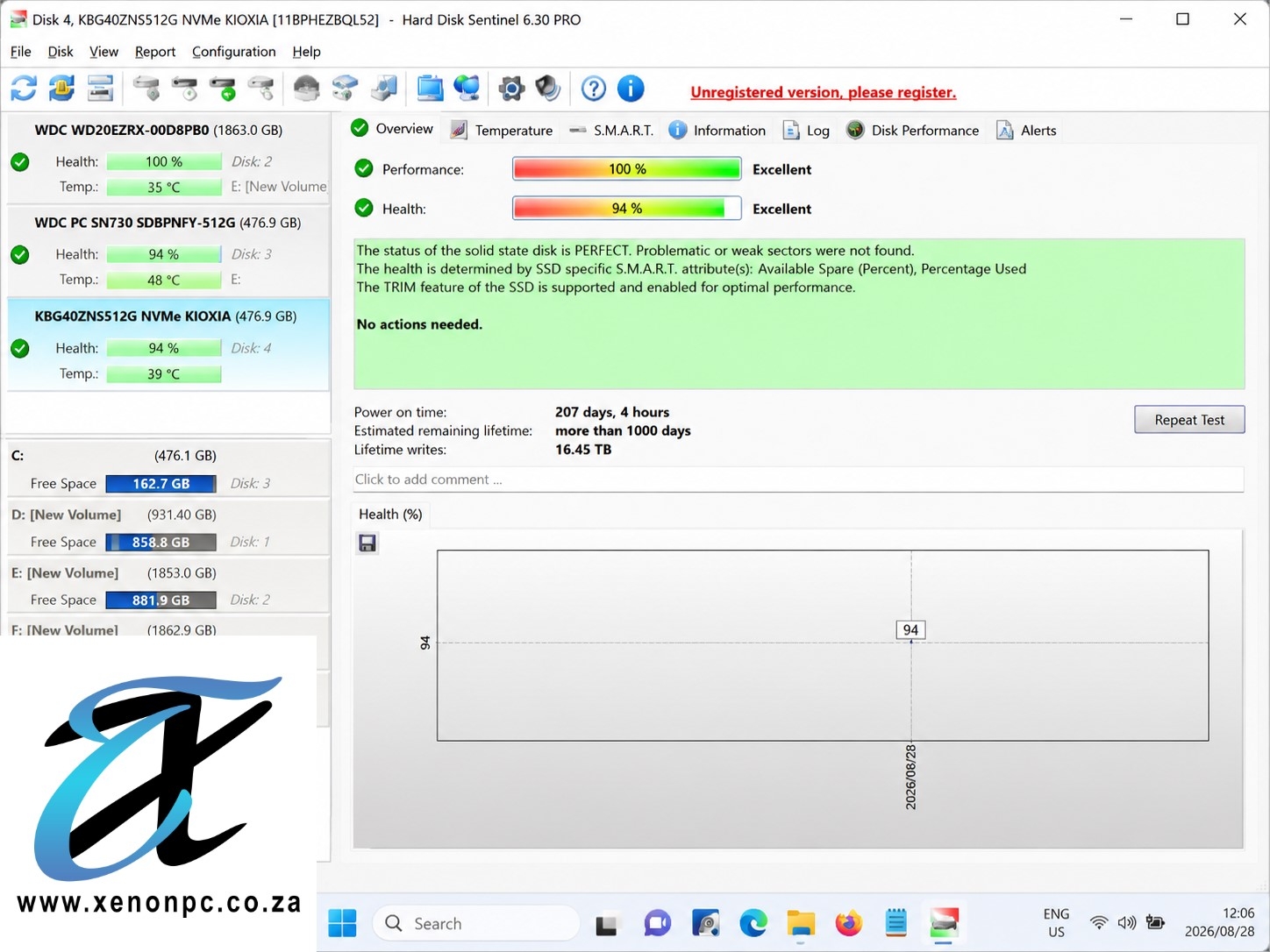Click the Search box on the taskbar
The width and height of the screenshot is (1270, 952).
tap(476, 923)
